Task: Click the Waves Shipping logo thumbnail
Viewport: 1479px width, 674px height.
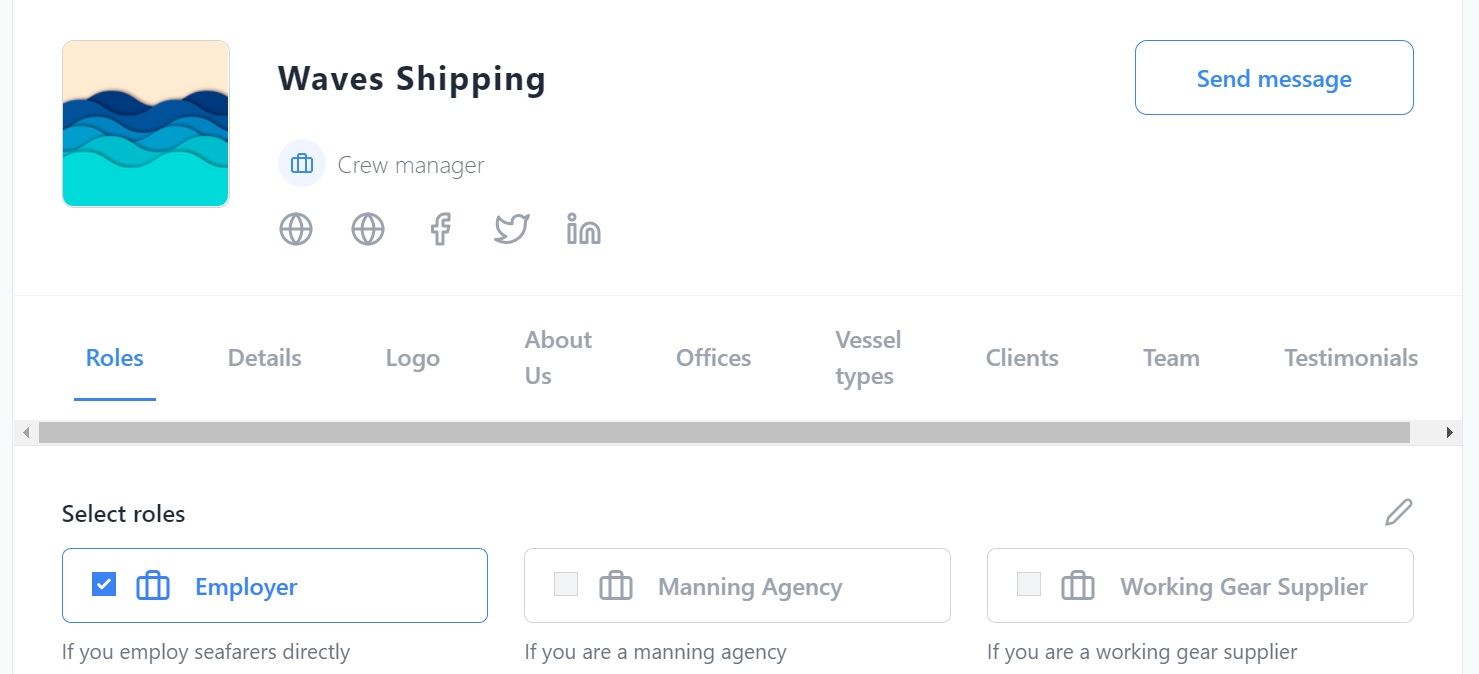Action: pos(146,124)
